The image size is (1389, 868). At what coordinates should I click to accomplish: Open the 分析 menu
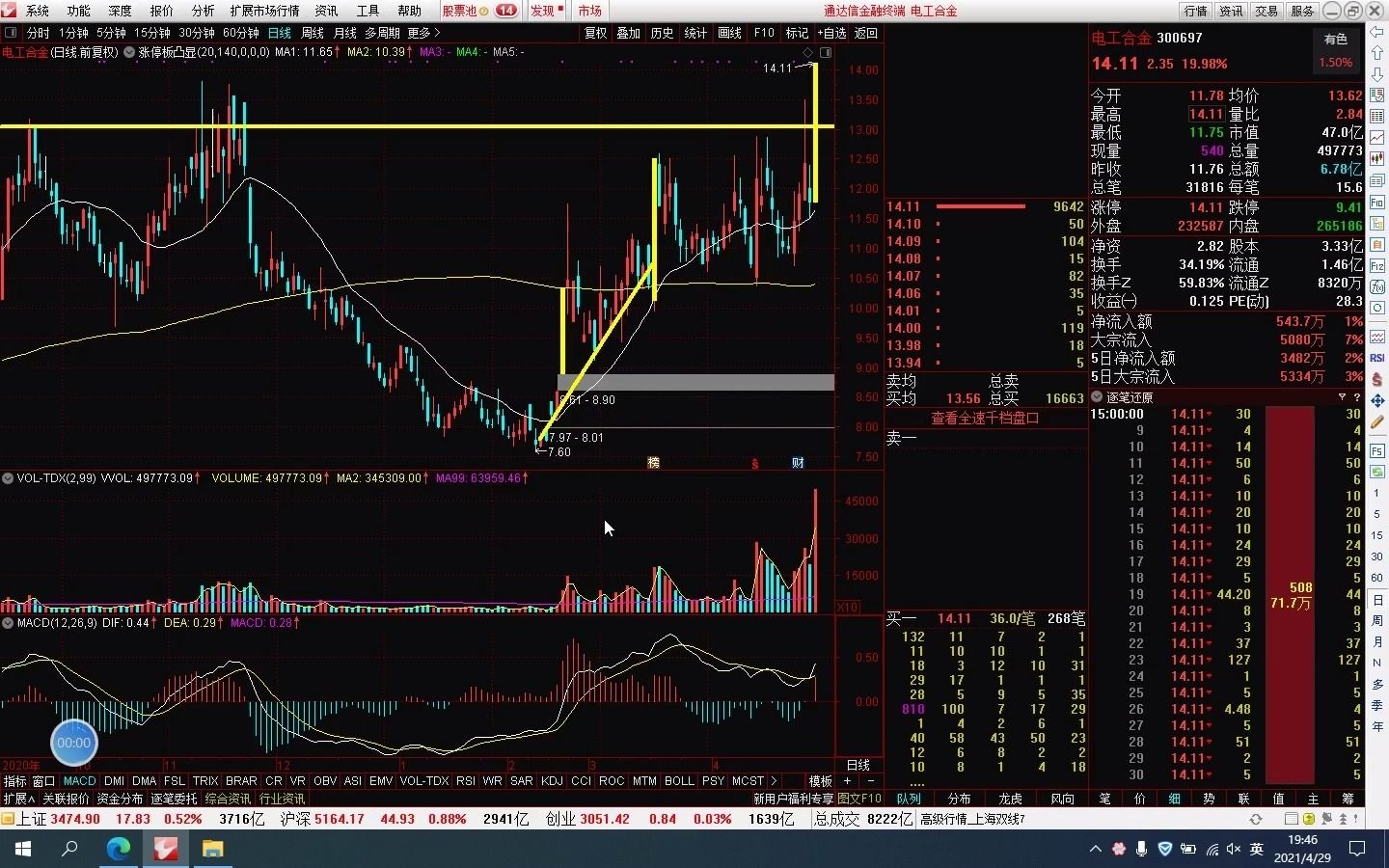[203, 11]
